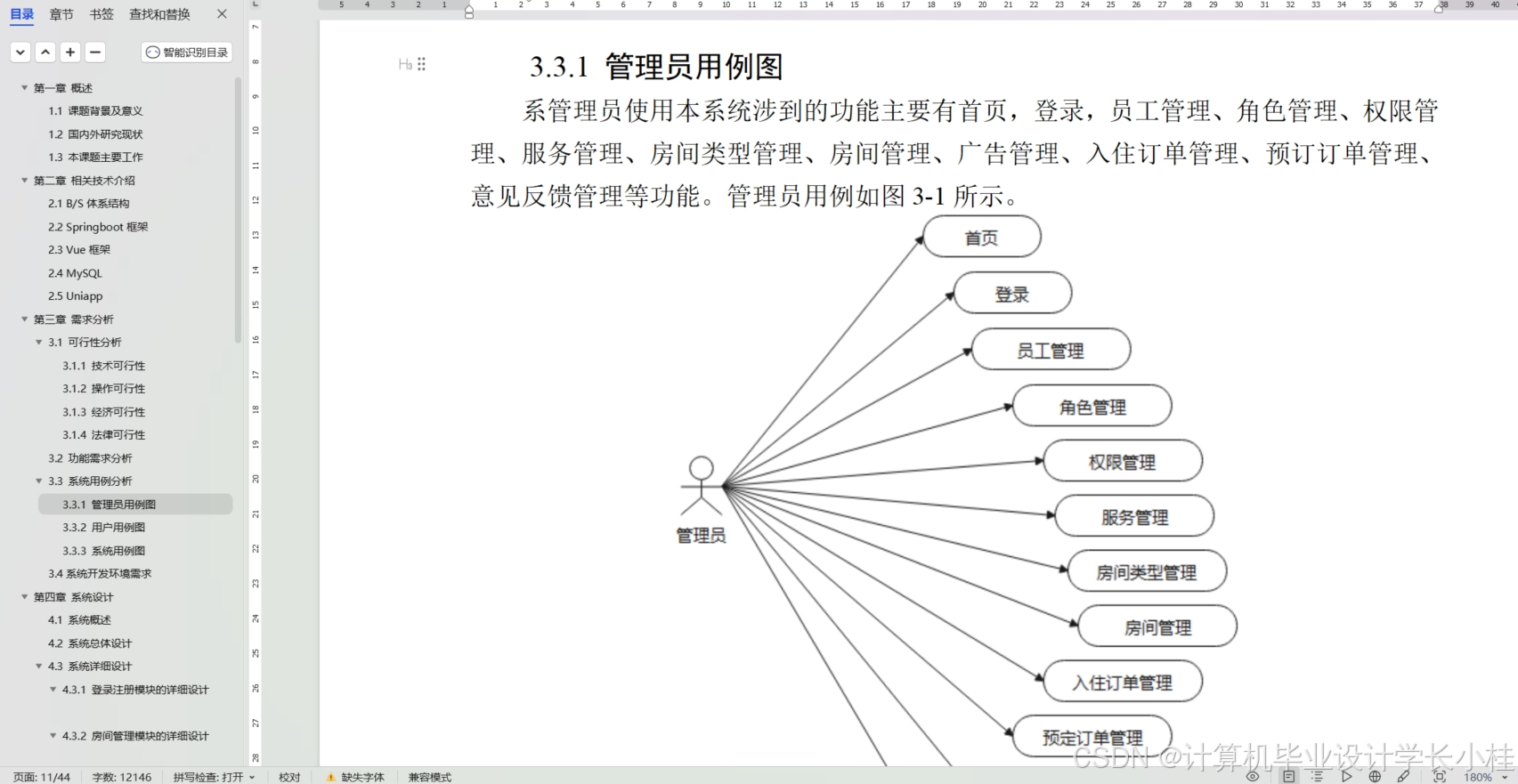Click the 智能识别目录 button
1518x784 pixels.
pos(187,53)
